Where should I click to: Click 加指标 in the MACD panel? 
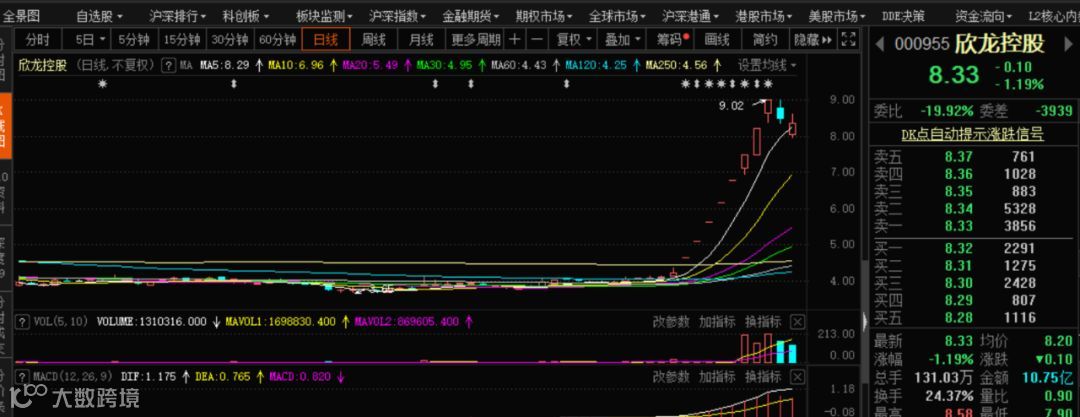(x=717, y=377)
